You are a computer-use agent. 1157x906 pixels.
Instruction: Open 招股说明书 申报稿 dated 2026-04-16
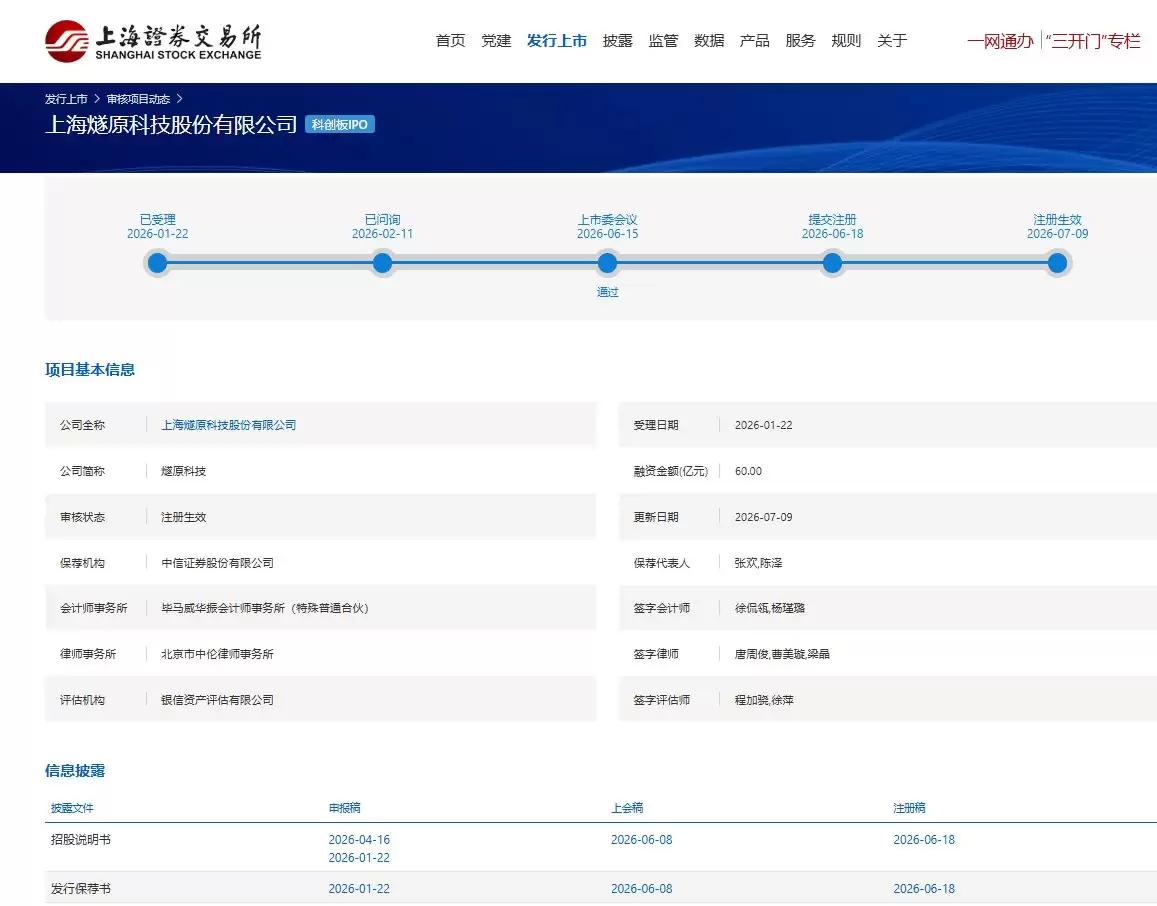click(x=359, y=840)
